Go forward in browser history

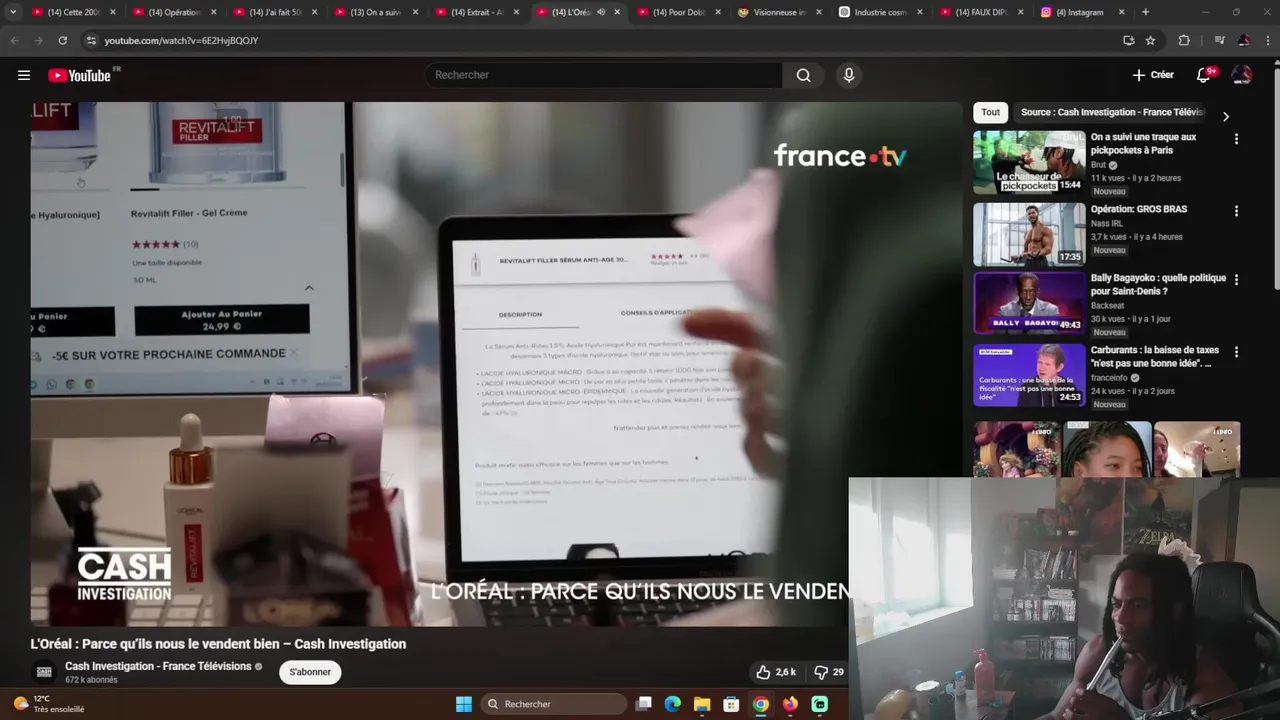tap(38, 40)
